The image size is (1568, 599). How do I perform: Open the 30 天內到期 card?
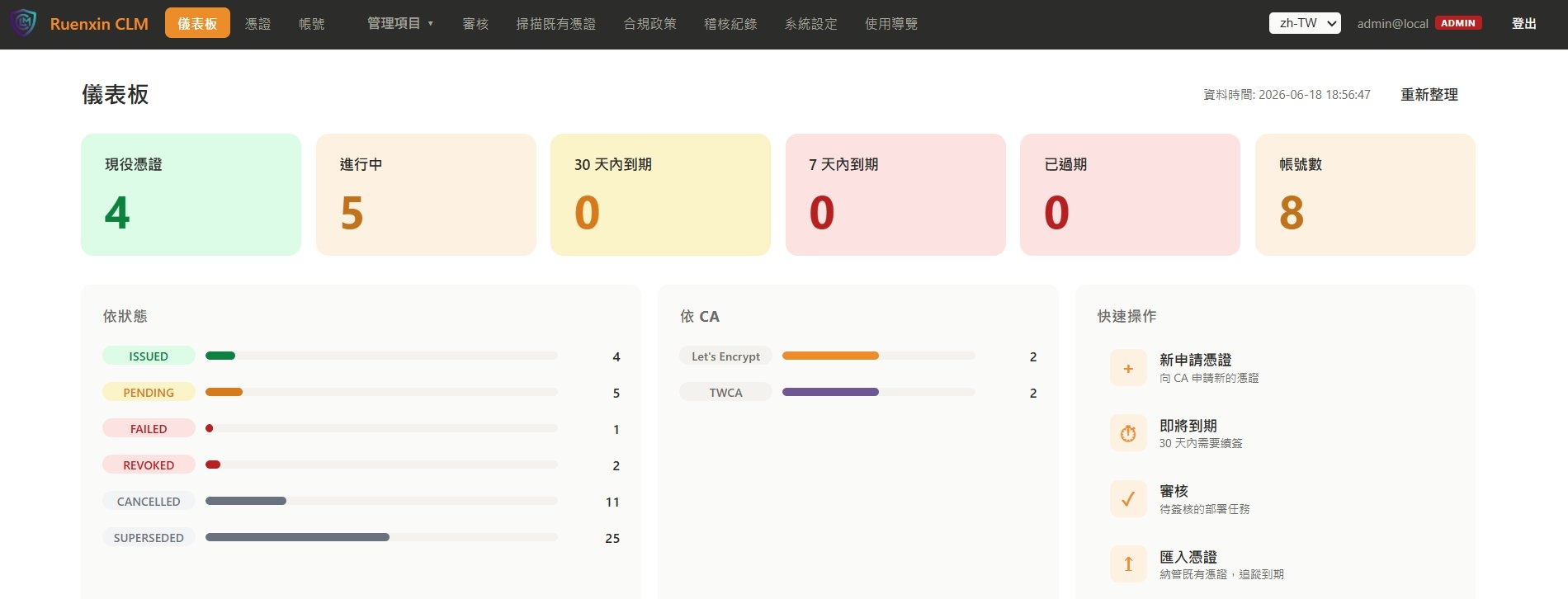coord(660,195)
